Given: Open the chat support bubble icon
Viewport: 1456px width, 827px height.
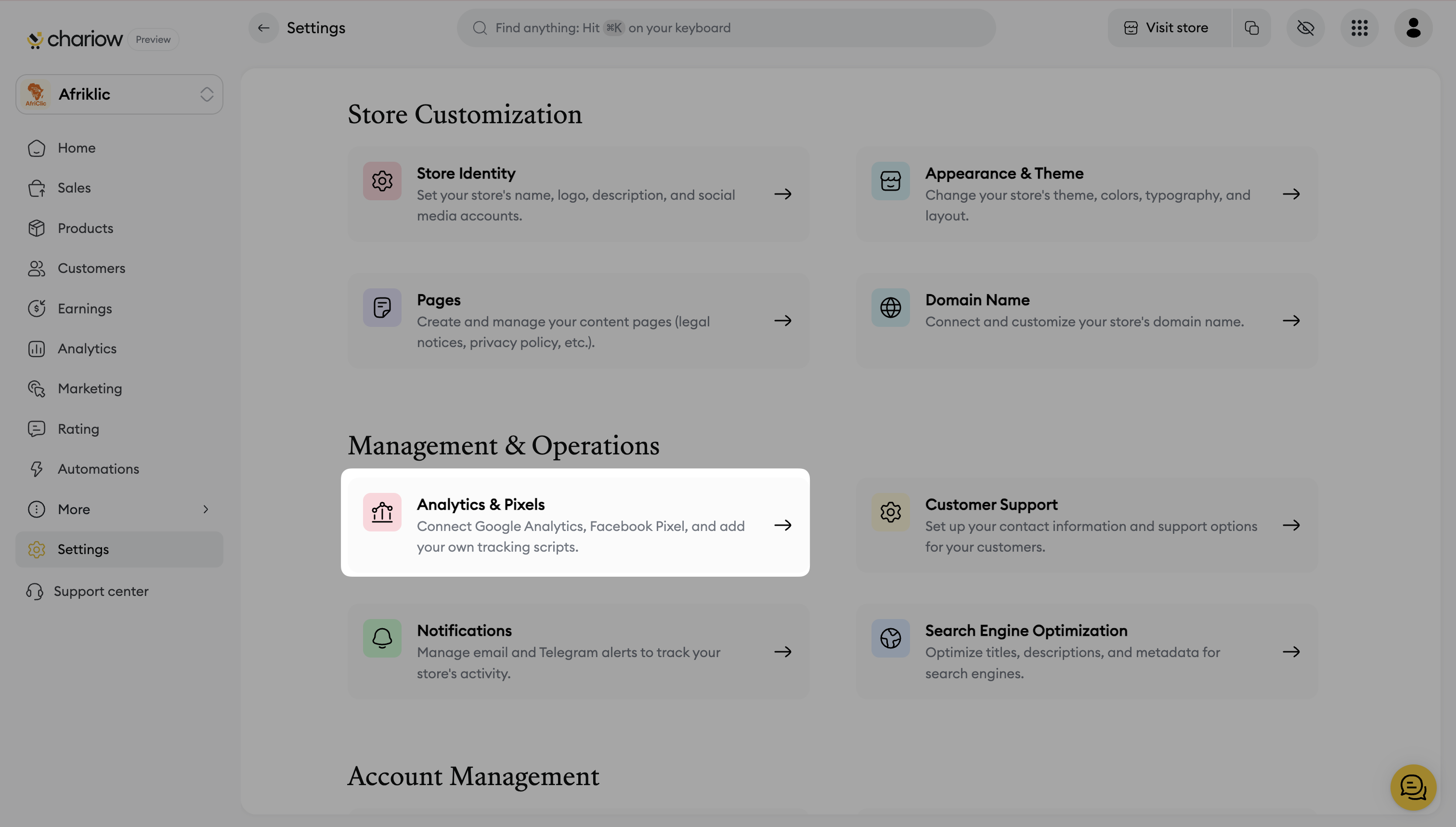Looking at the screenshot, I should click(1413, 787).
